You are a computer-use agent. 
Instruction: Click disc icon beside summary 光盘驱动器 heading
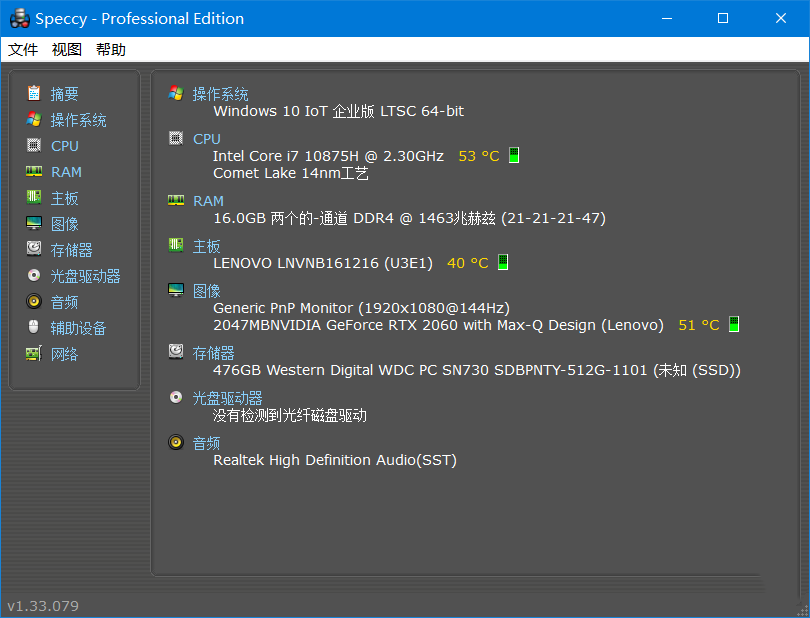pos(176,397)
